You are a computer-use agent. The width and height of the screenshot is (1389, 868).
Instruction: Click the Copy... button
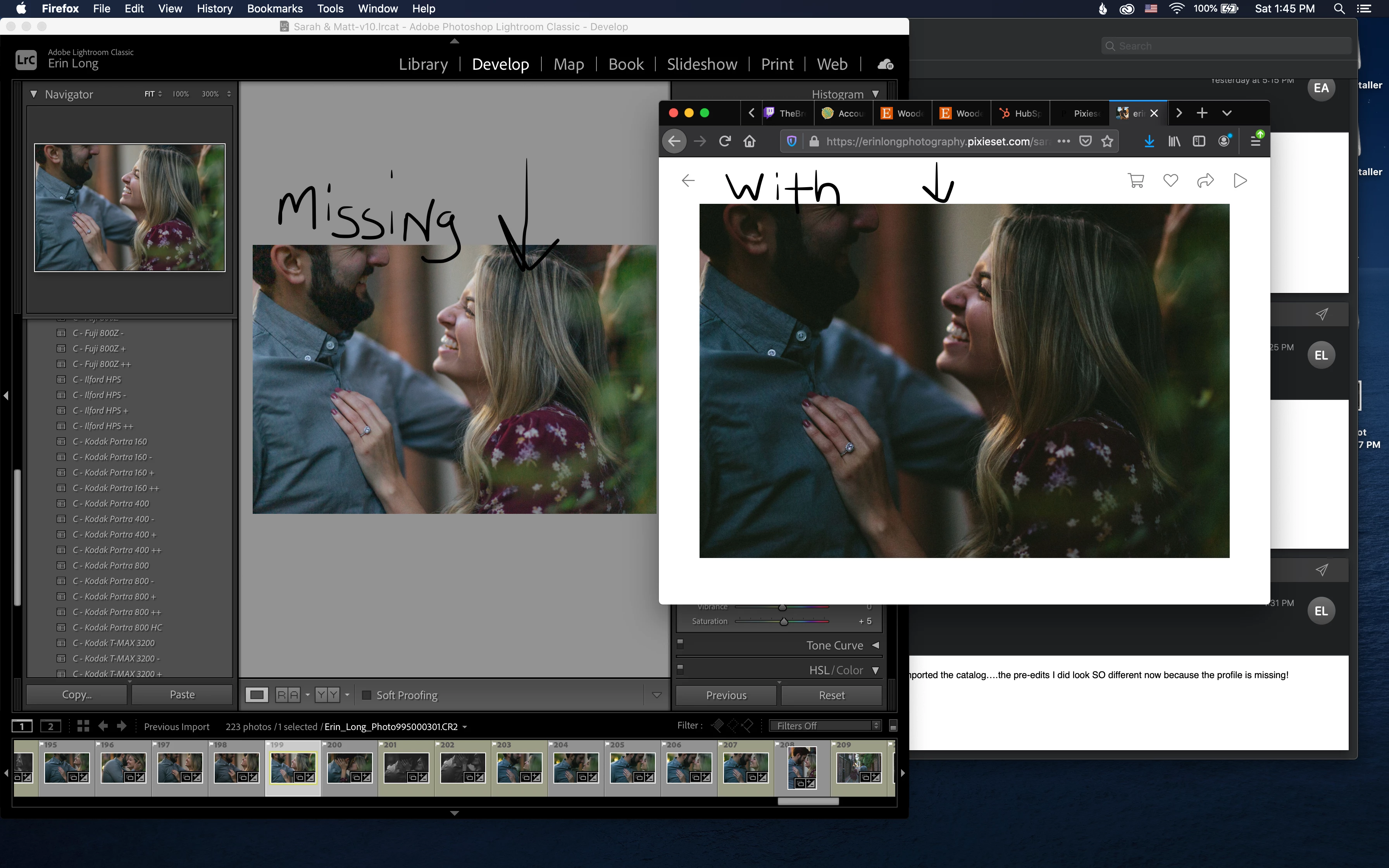[76, 695]
